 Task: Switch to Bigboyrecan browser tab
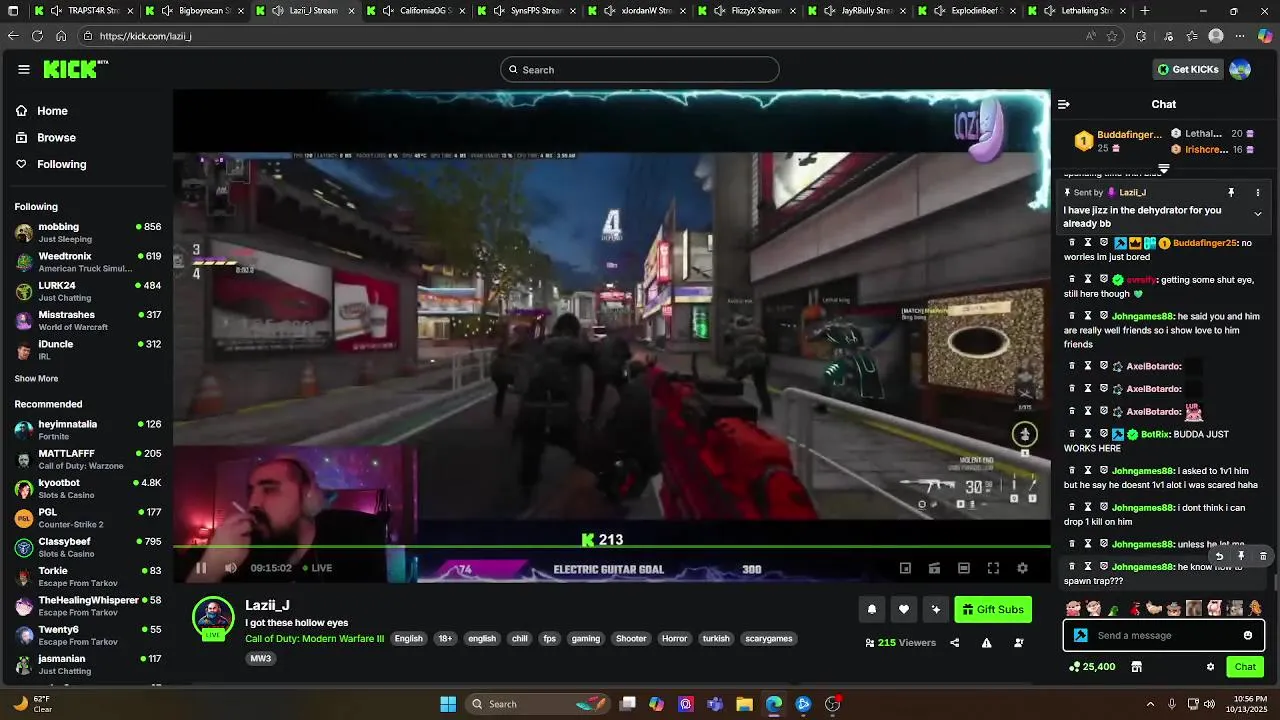196,11
